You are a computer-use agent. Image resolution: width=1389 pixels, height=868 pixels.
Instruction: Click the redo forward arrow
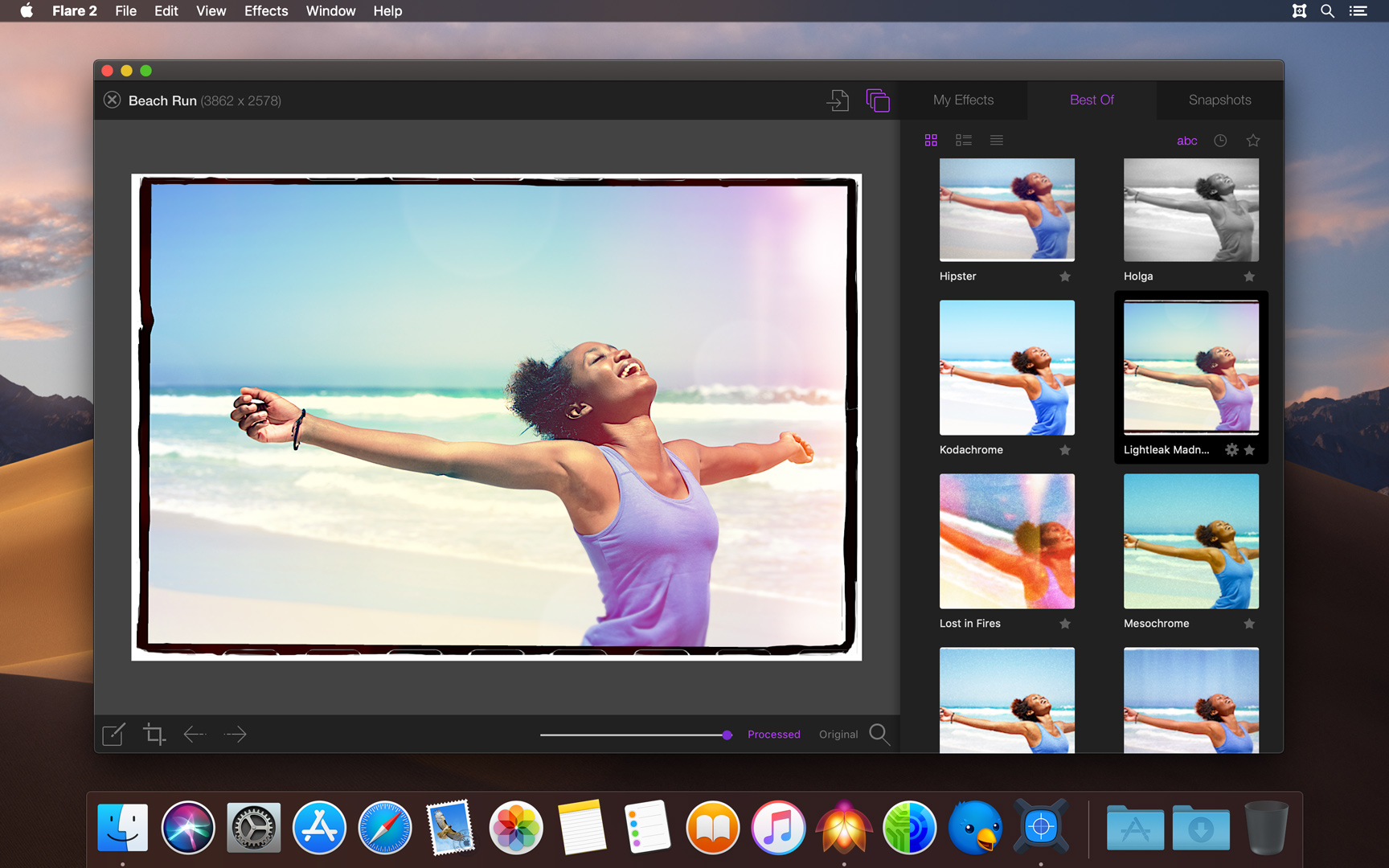236,734
